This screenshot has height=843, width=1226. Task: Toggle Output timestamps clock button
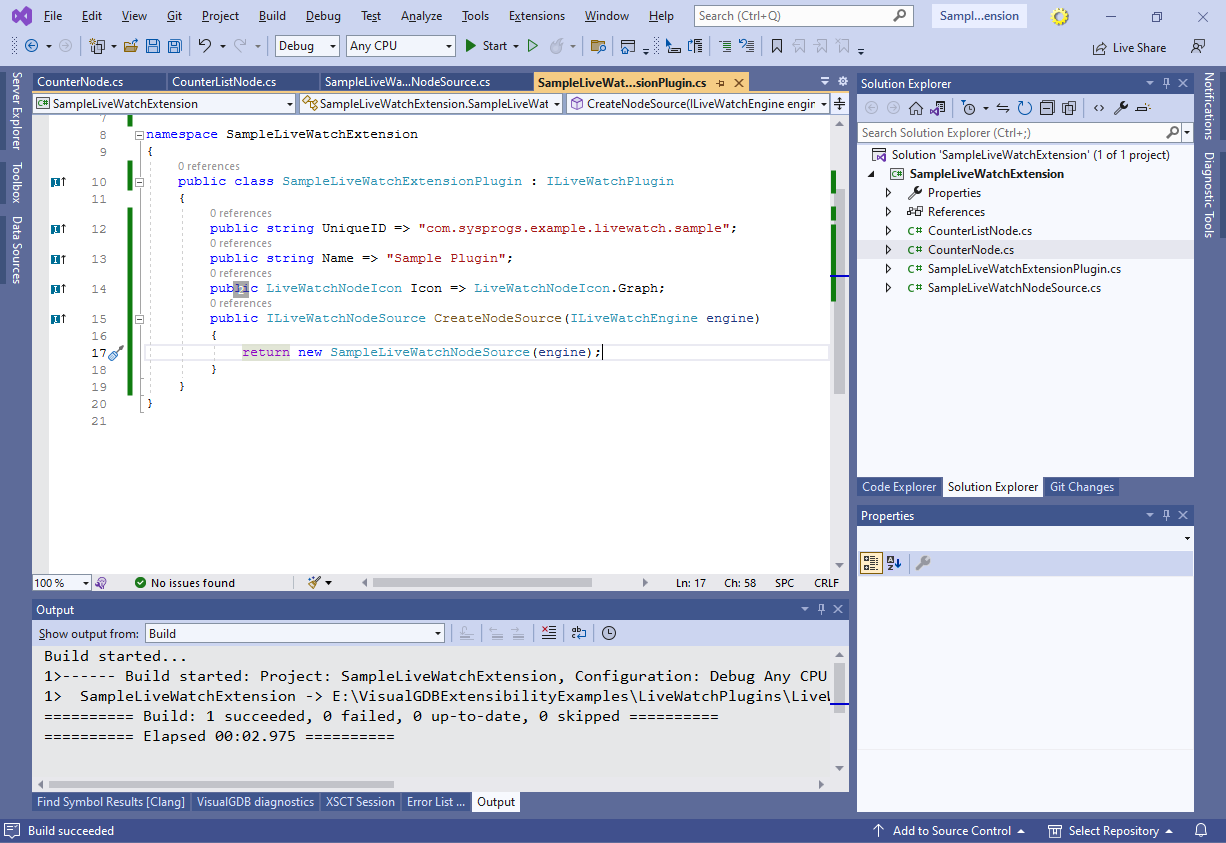click(609, 633)
